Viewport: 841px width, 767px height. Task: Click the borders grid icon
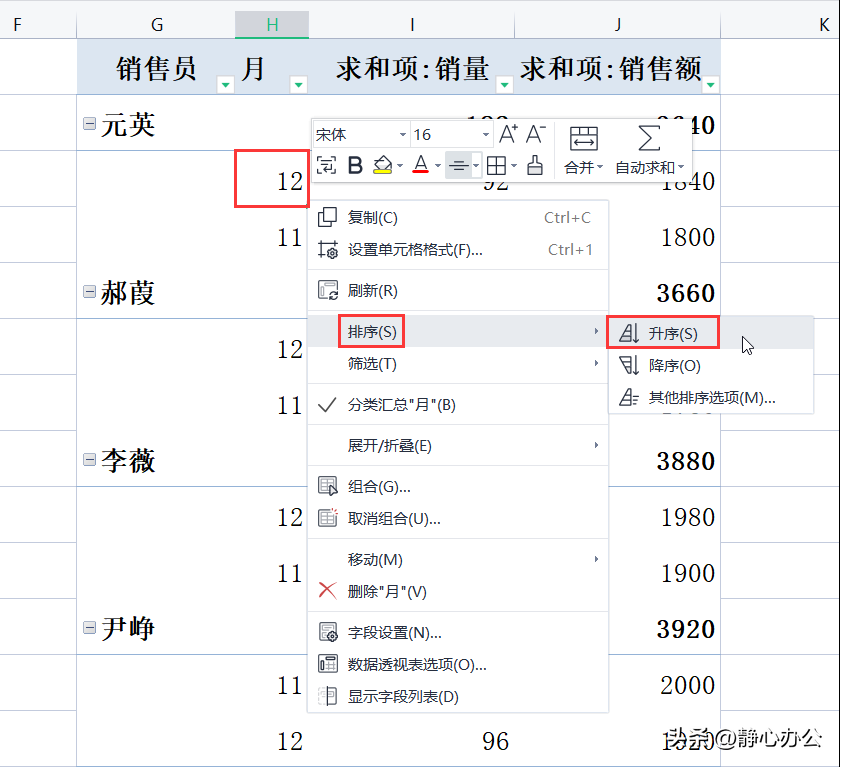point(496,166)
